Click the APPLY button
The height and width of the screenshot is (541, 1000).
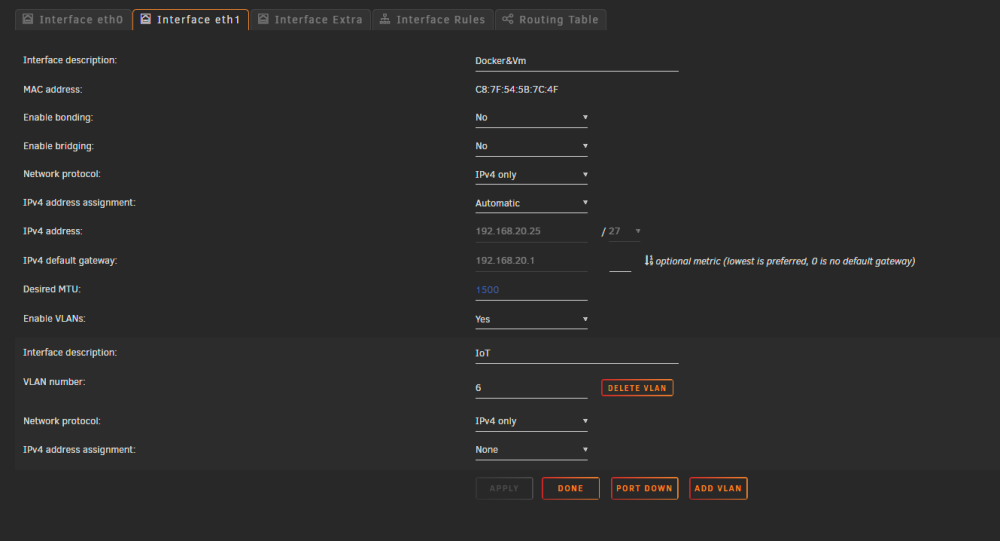coord(504,489)
